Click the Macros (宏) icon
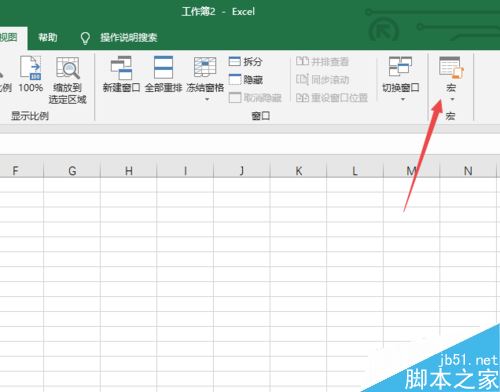The width and height of the screenshot is (500, 392). (451, 68)
